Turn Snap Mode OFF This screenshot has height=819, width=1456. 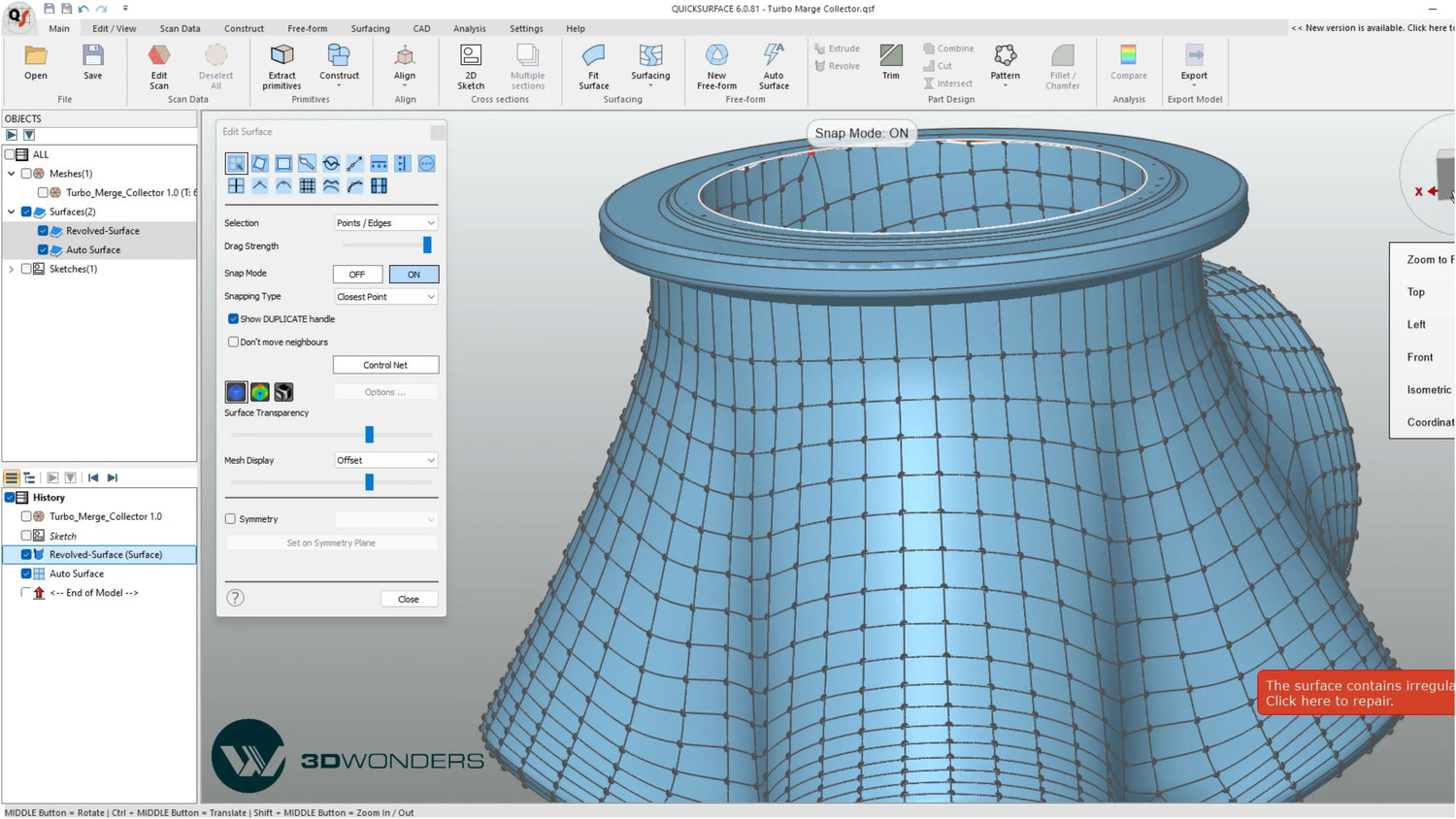[357, 275]
